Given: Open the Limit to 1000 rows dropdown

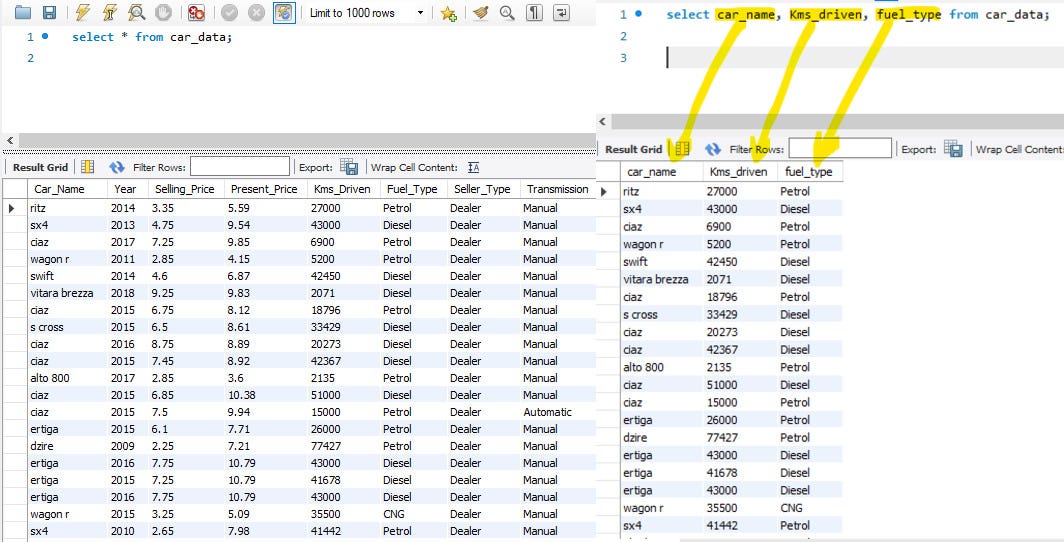Looking at the screenshot, I should (365, 13).
